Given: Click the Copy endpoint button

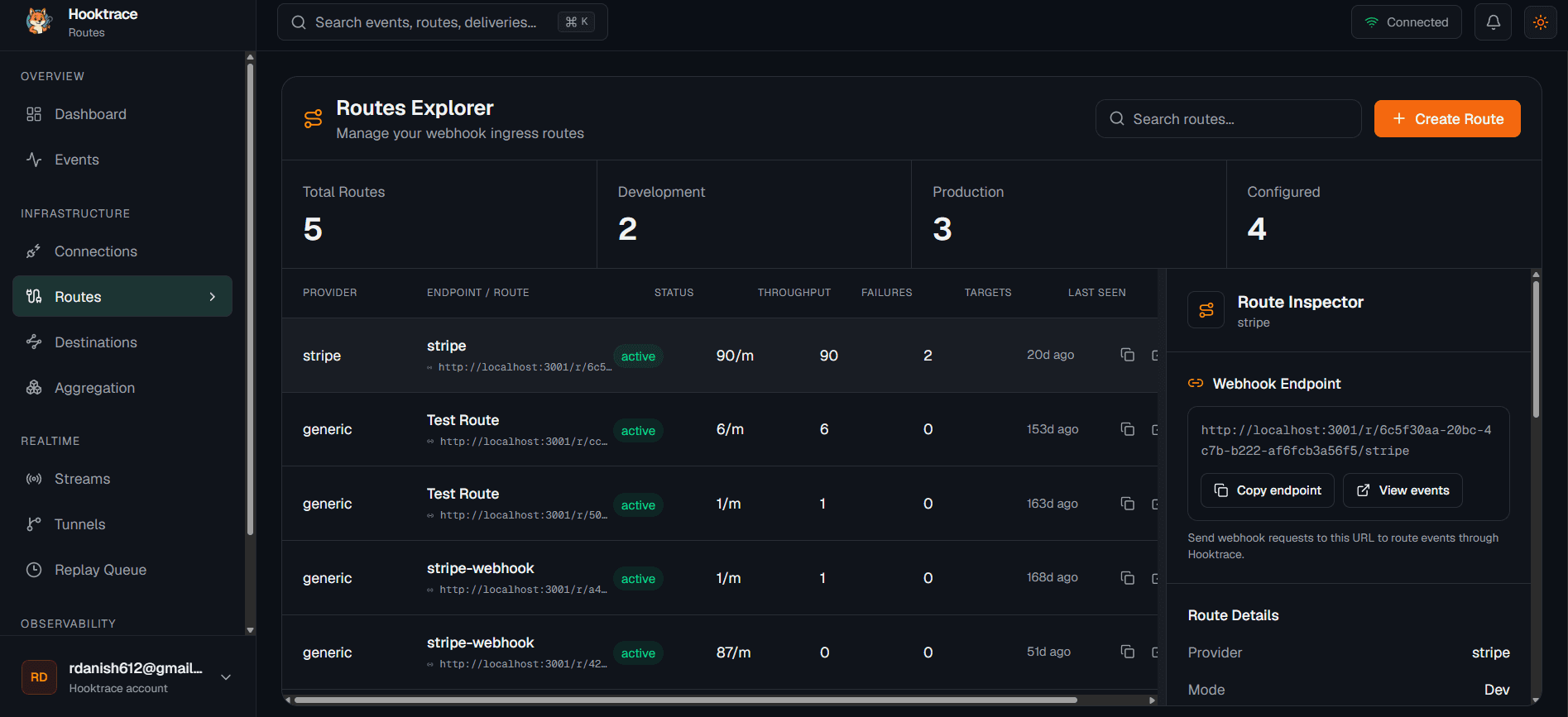Looking at the screenshot, I should [x=1268, y=490].
